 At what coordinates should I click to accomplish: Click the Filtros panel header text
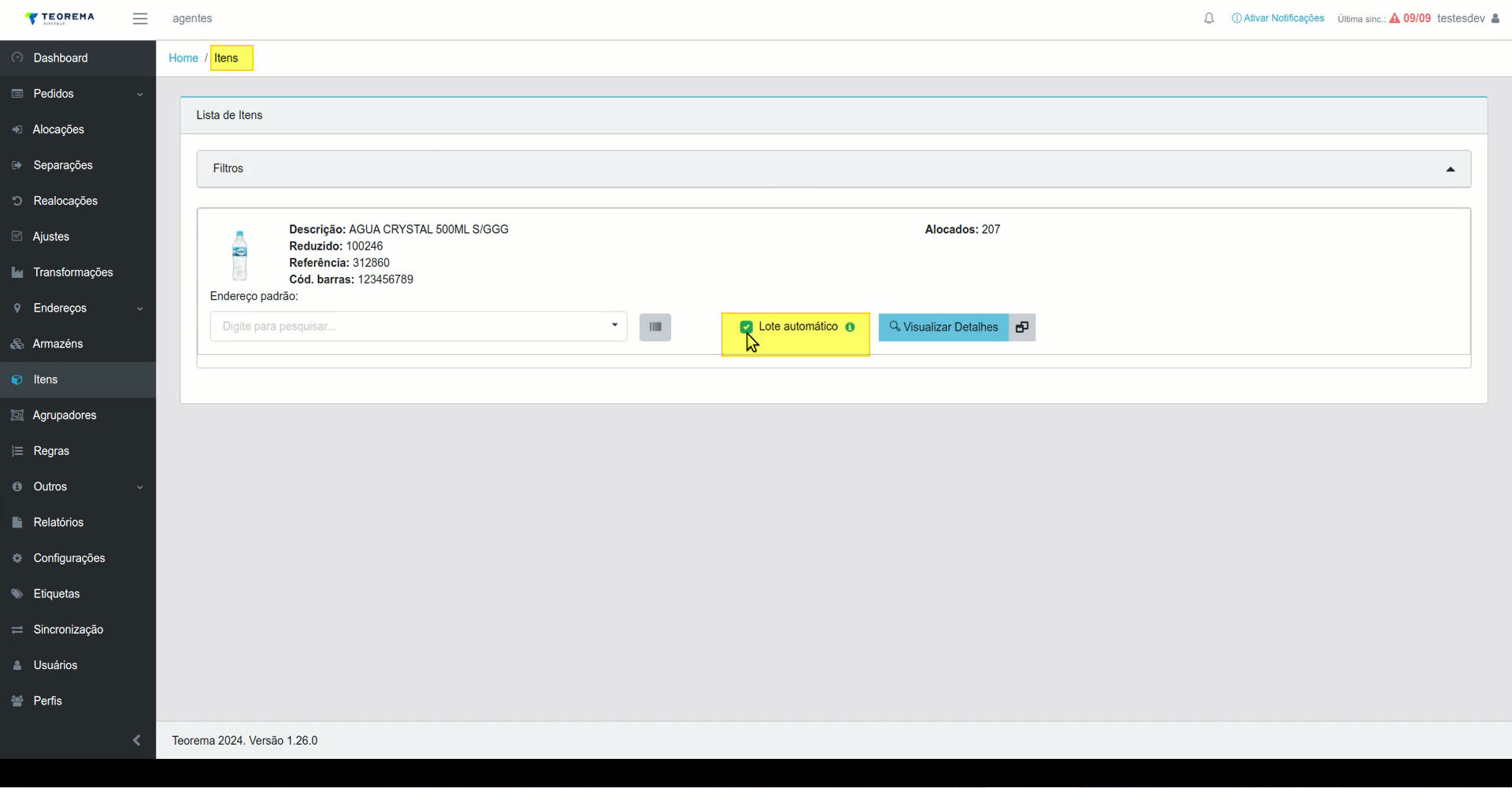pyautogui.click(x=228, y=168)
